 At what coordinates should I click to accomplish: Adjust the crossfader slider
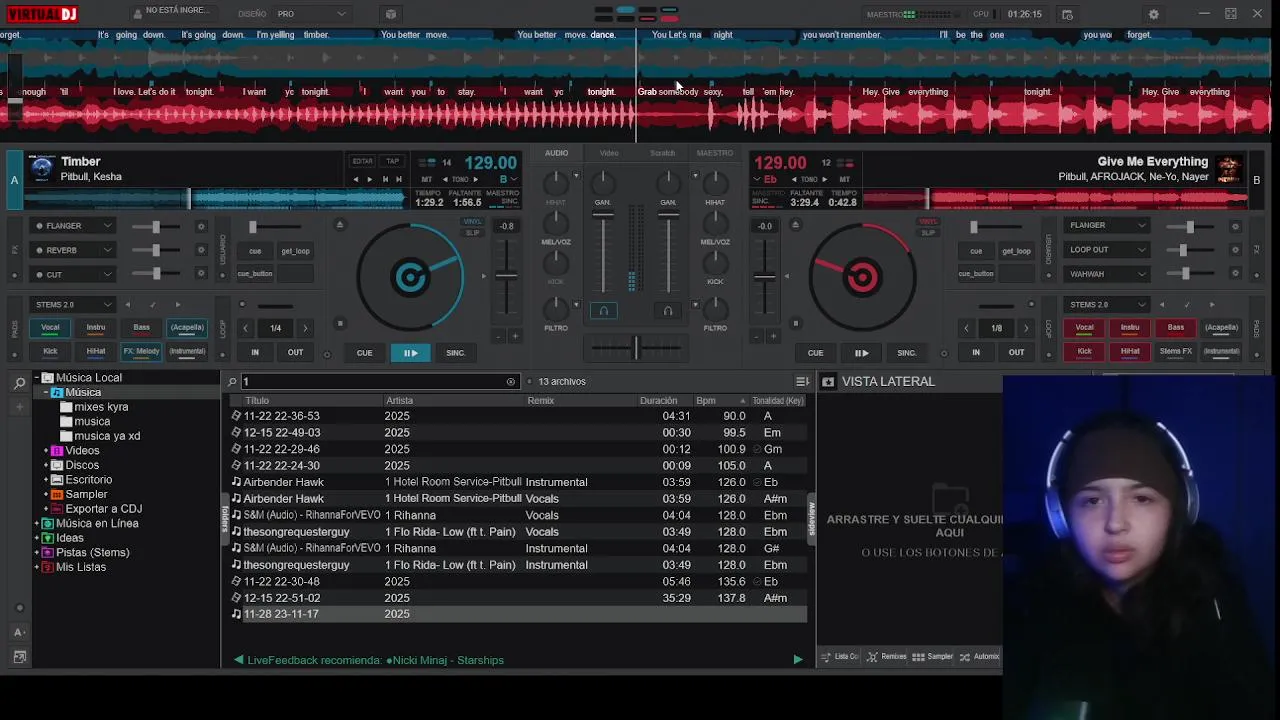click(x=635, y=348)
